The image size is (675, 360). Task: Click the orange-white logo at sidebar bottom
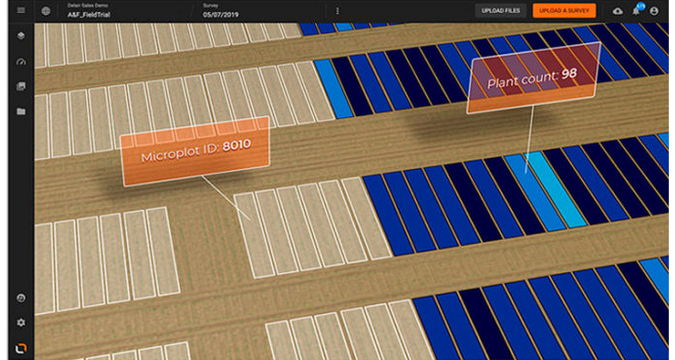click(x=21, y=348)
